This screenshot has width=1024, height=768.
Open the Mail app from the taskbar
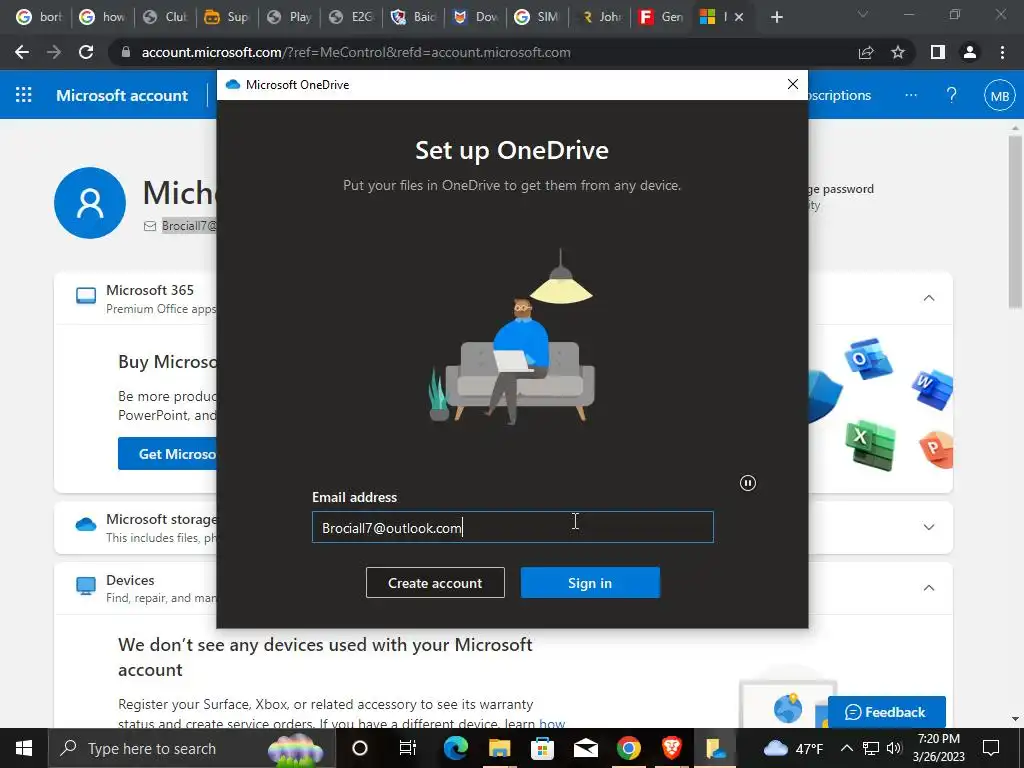pyautogui.click(x=586, y=748)
